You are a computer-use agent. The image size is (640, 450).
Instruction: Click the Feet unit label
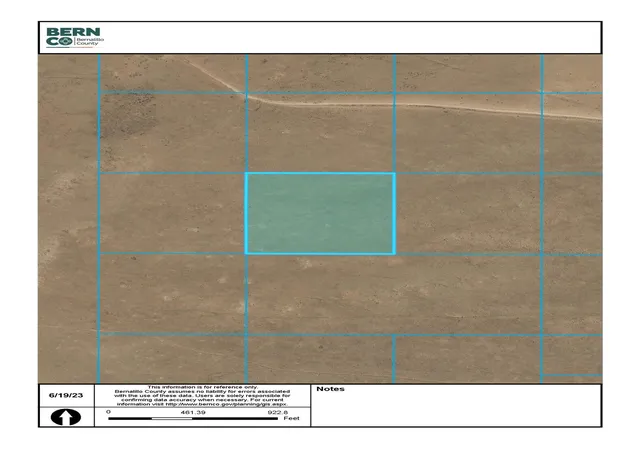coord(291,418)
